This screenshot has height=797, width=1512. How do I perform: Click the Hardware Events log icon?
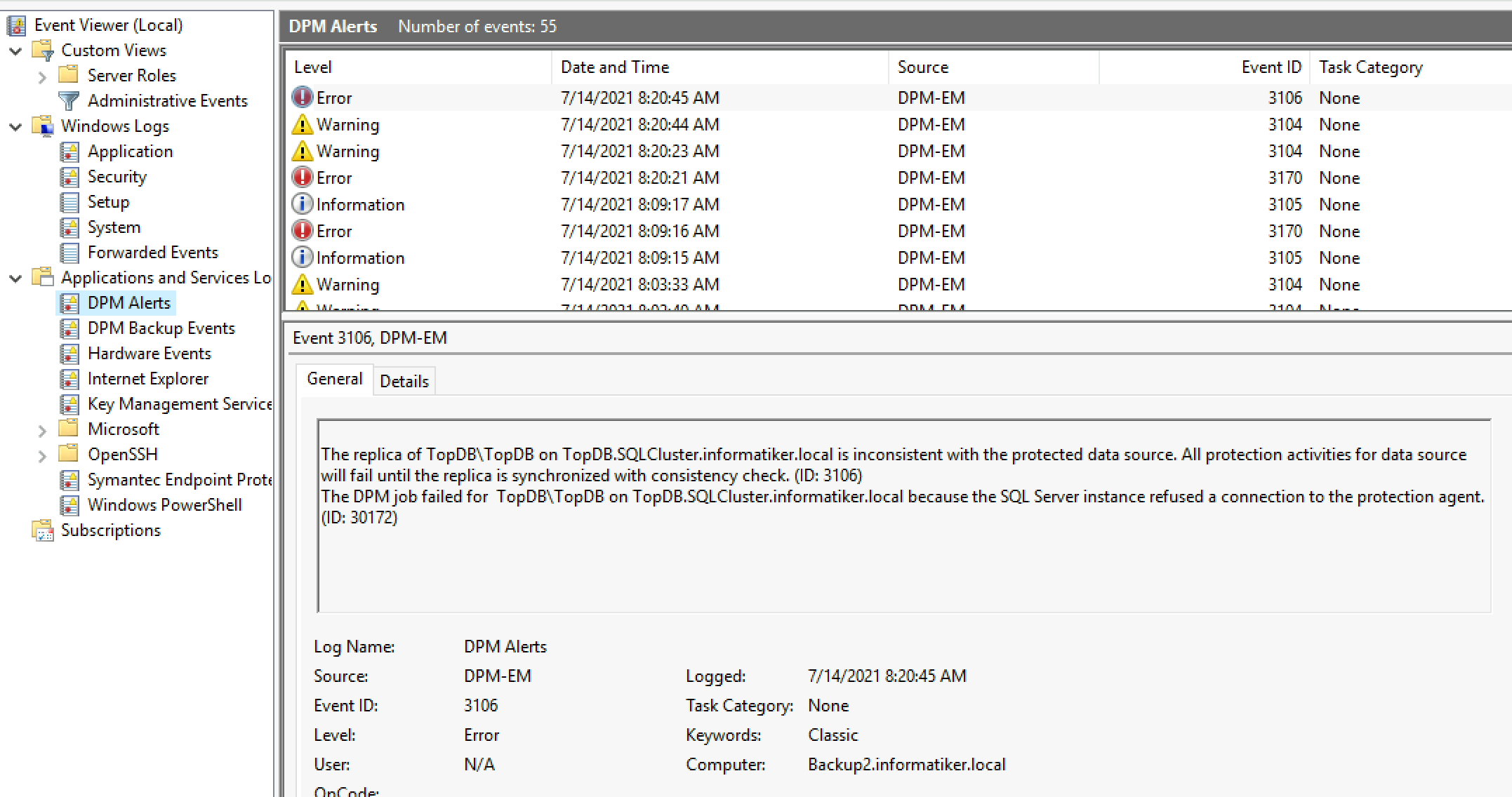(69, 354)
